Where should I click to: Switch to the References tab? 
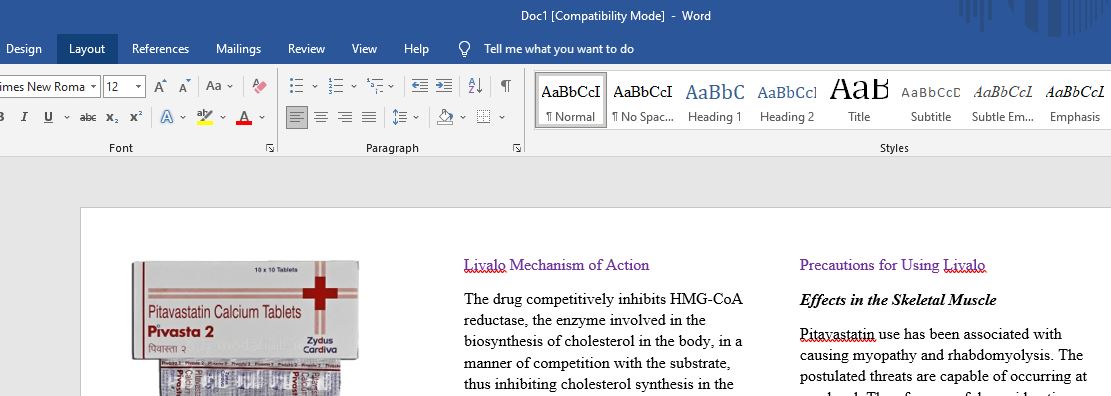[161, 49]
